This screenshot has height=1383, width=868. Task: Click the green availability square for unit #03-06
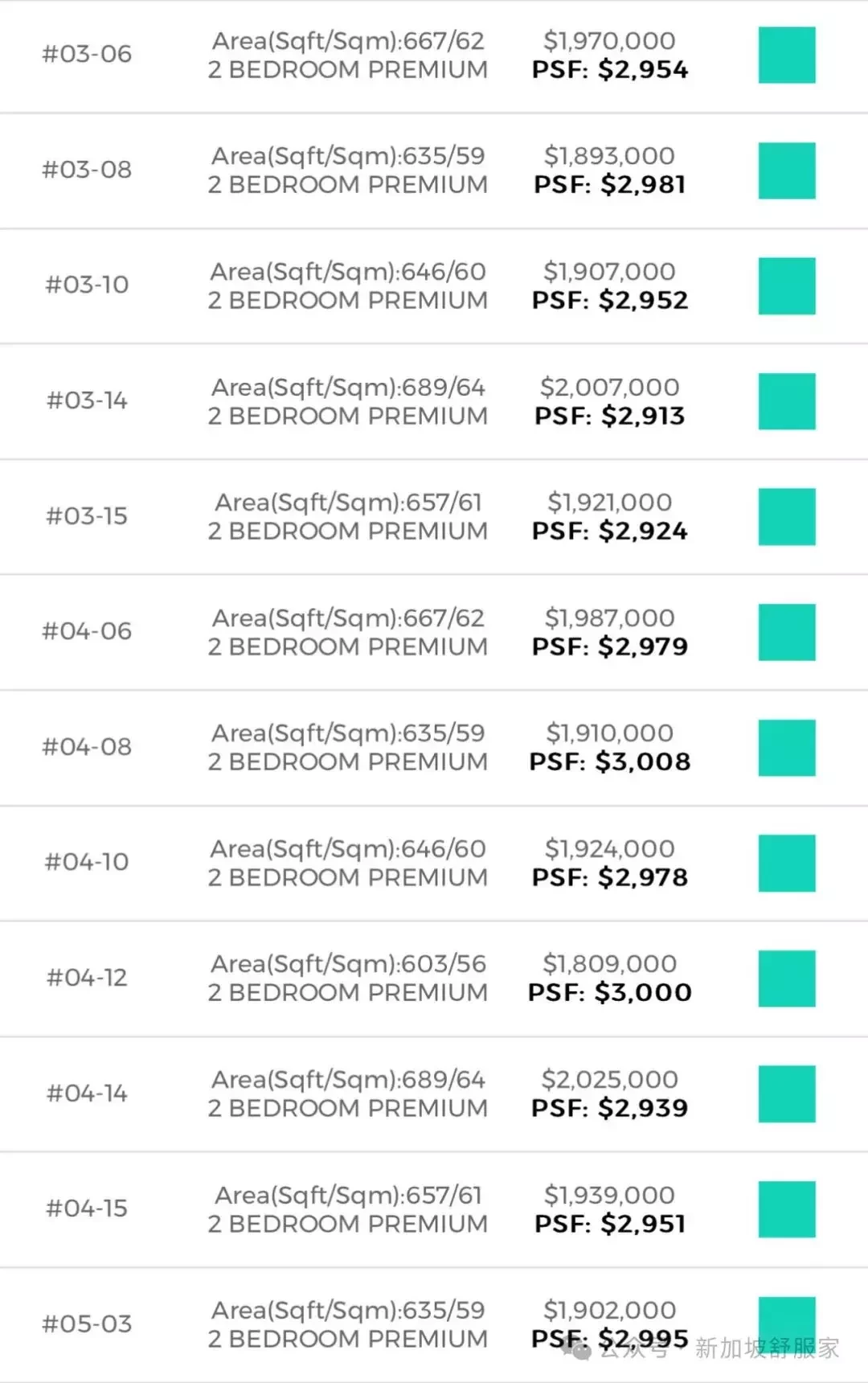(x=787, y=55)
